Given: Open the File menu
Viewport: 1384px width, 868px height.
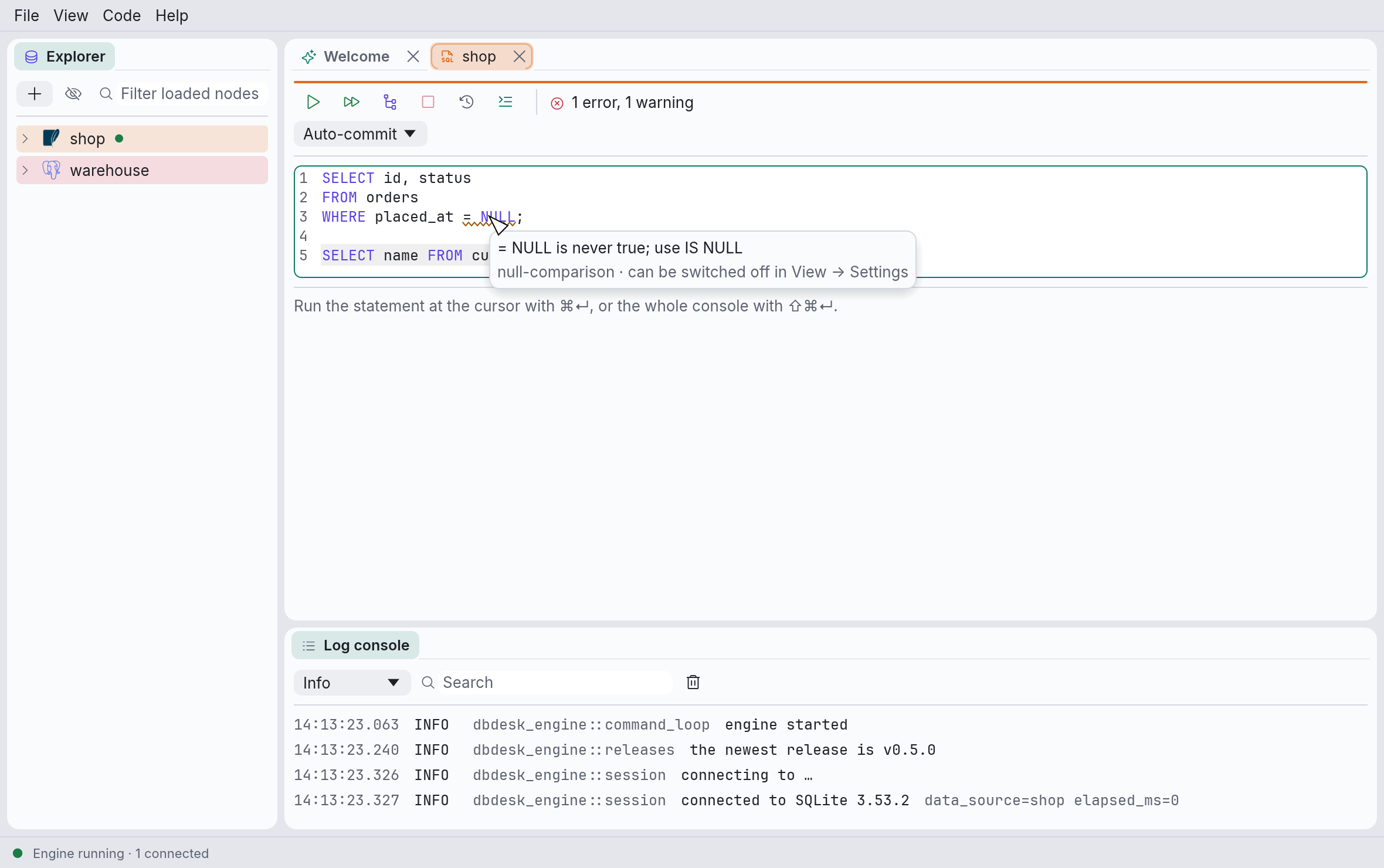Looking at the screenshot, I should click(x=26, y=15).
